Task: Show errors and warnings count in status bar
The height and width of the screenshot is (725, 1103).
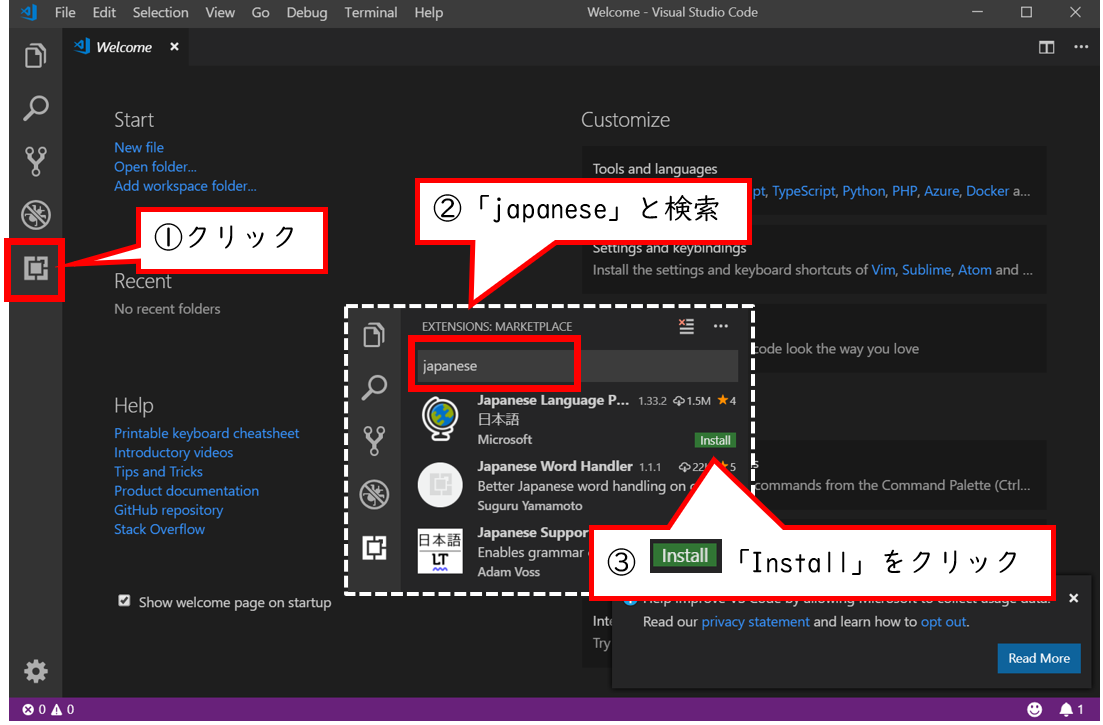Action: pos(48,709)
